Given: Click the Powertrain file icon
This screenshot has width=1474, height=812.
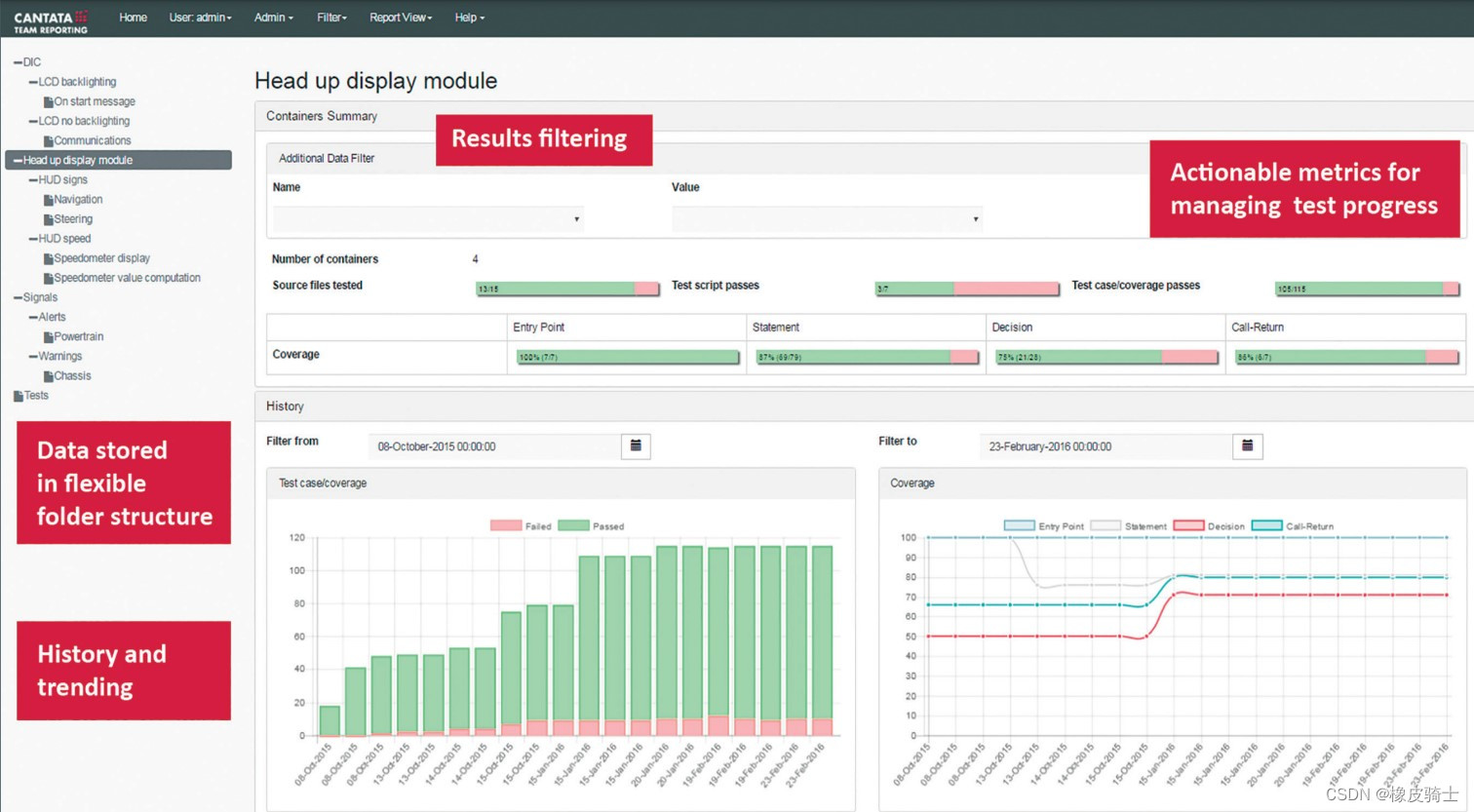Looking at the screenshot, I should (x=48, y=336).
